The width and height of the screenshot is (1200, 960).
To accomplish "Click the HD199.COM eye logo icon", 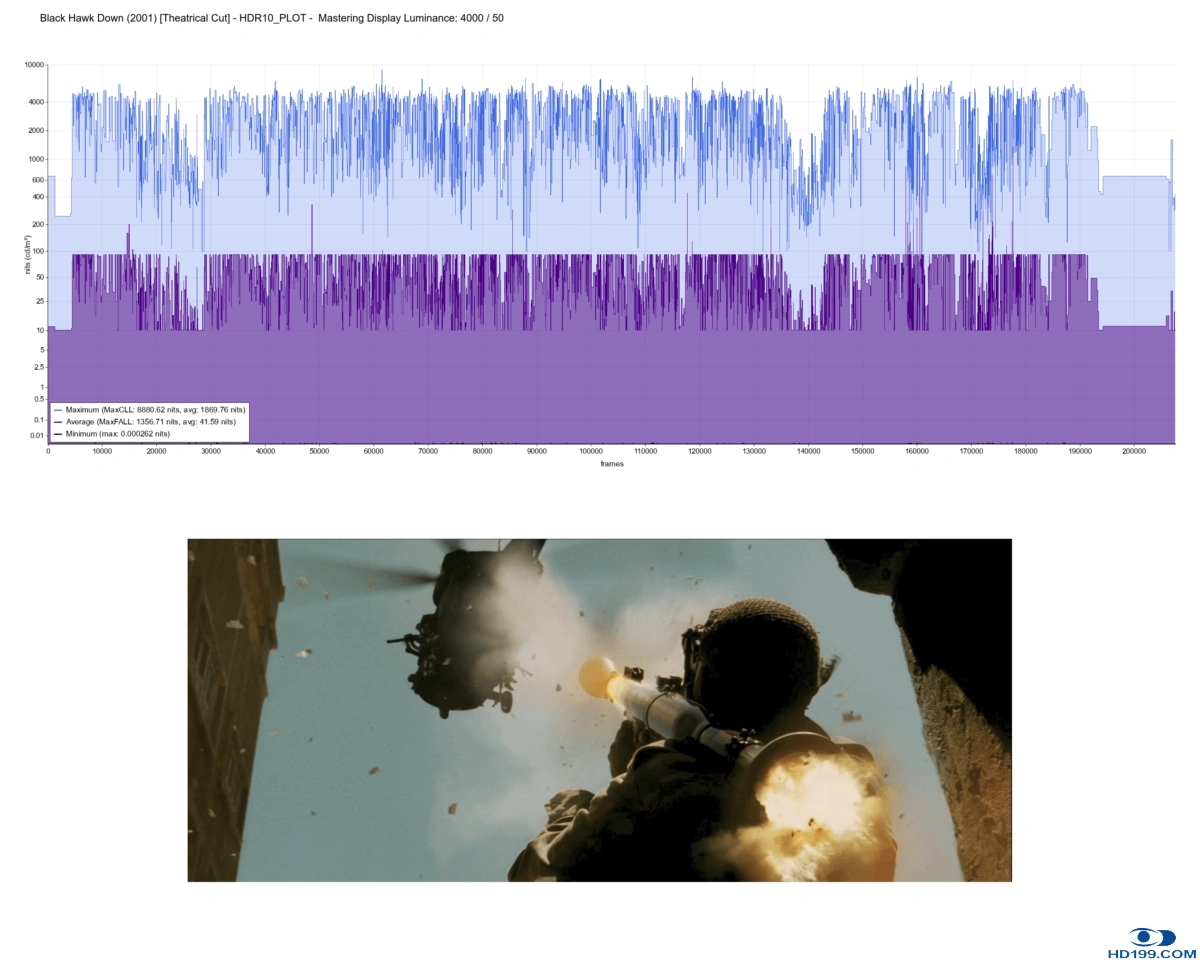I will (1154, 937).
